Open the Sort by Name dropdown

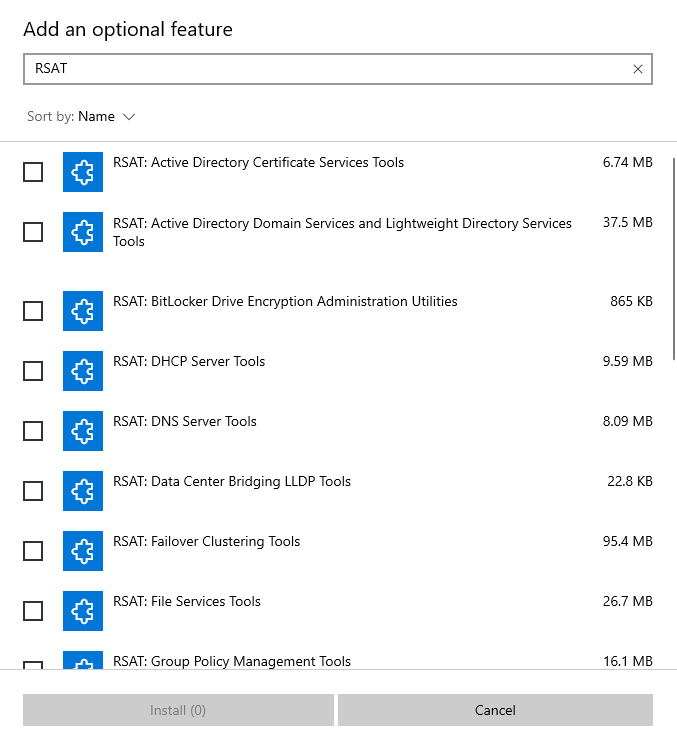[81, 116]
